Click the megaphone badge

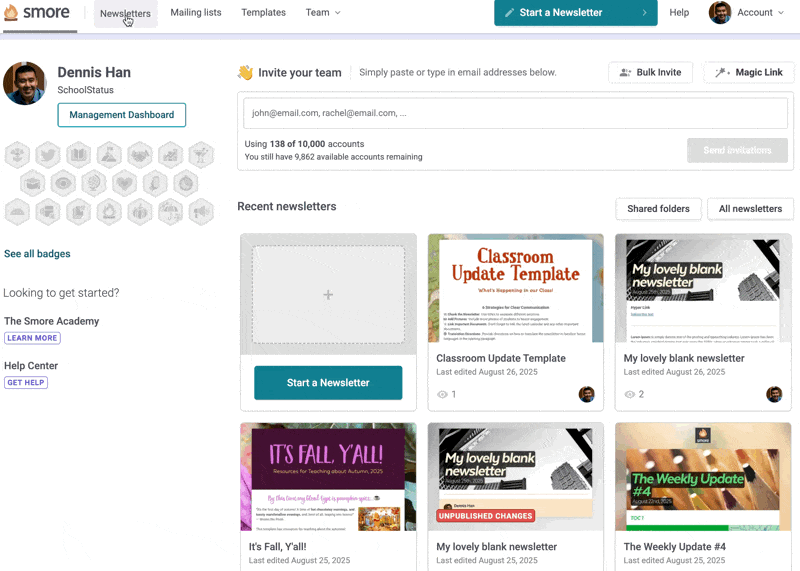(201, 212)
